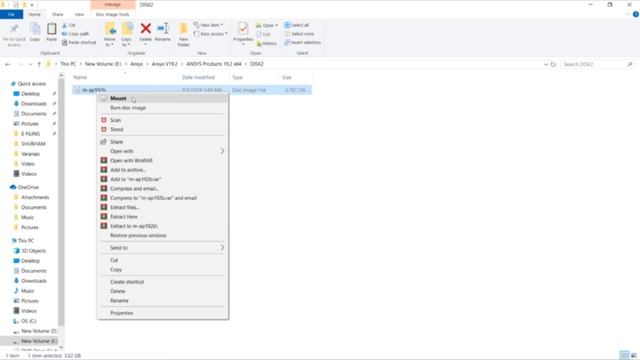
Task: Click Ansys V19.2 in the address breadcrumb
Action: pos(164,64)
